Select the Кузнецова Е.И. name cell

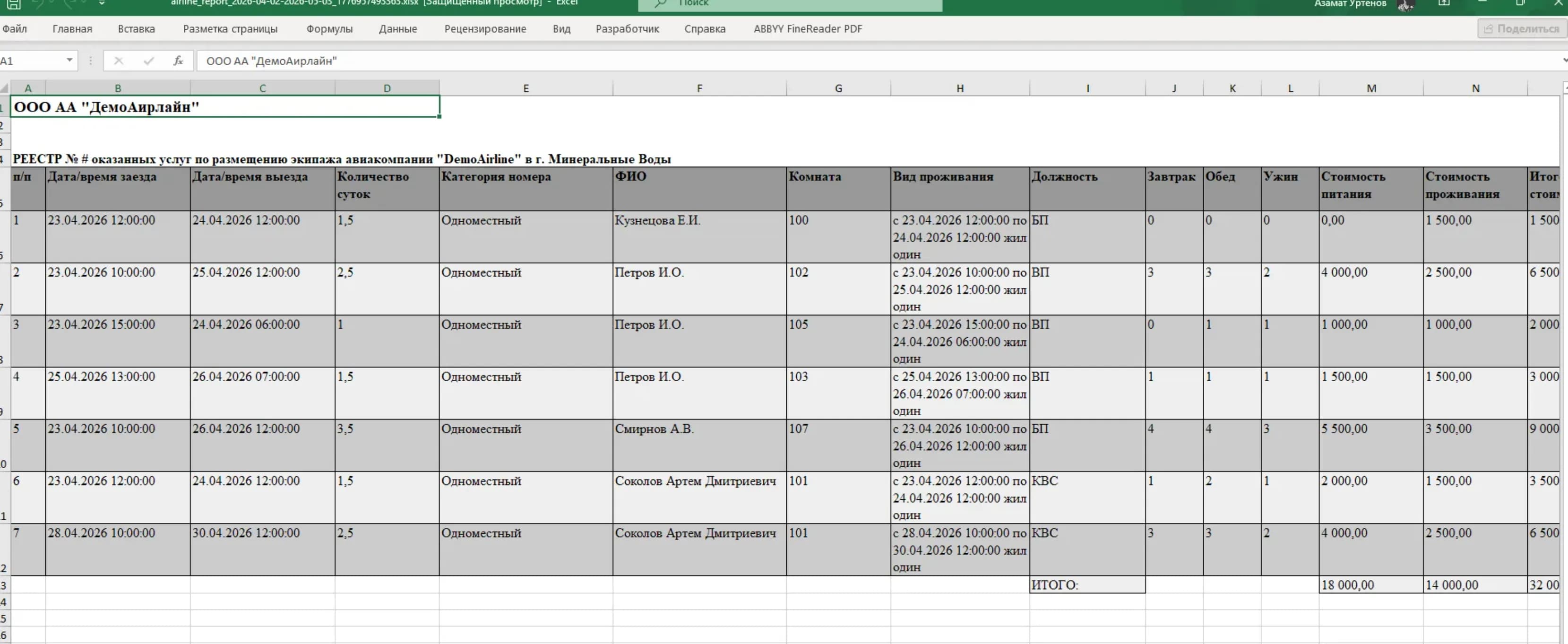[699, 237]
